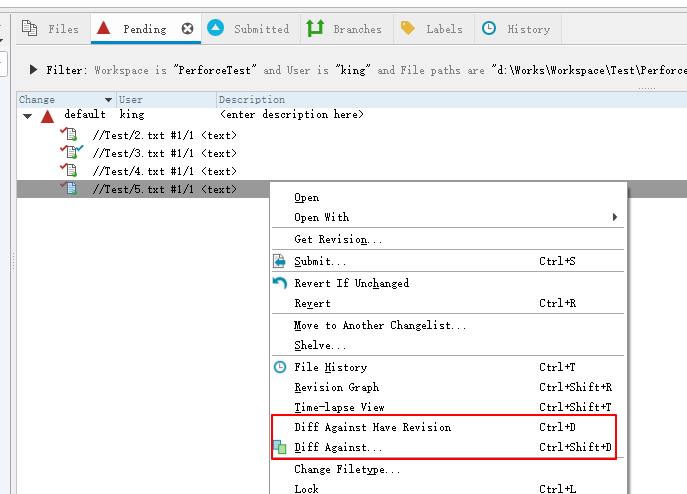The width and height of the screenshot is (687, 494).
Task: Click the File History clock icon
Action: [x=280, y=367]
